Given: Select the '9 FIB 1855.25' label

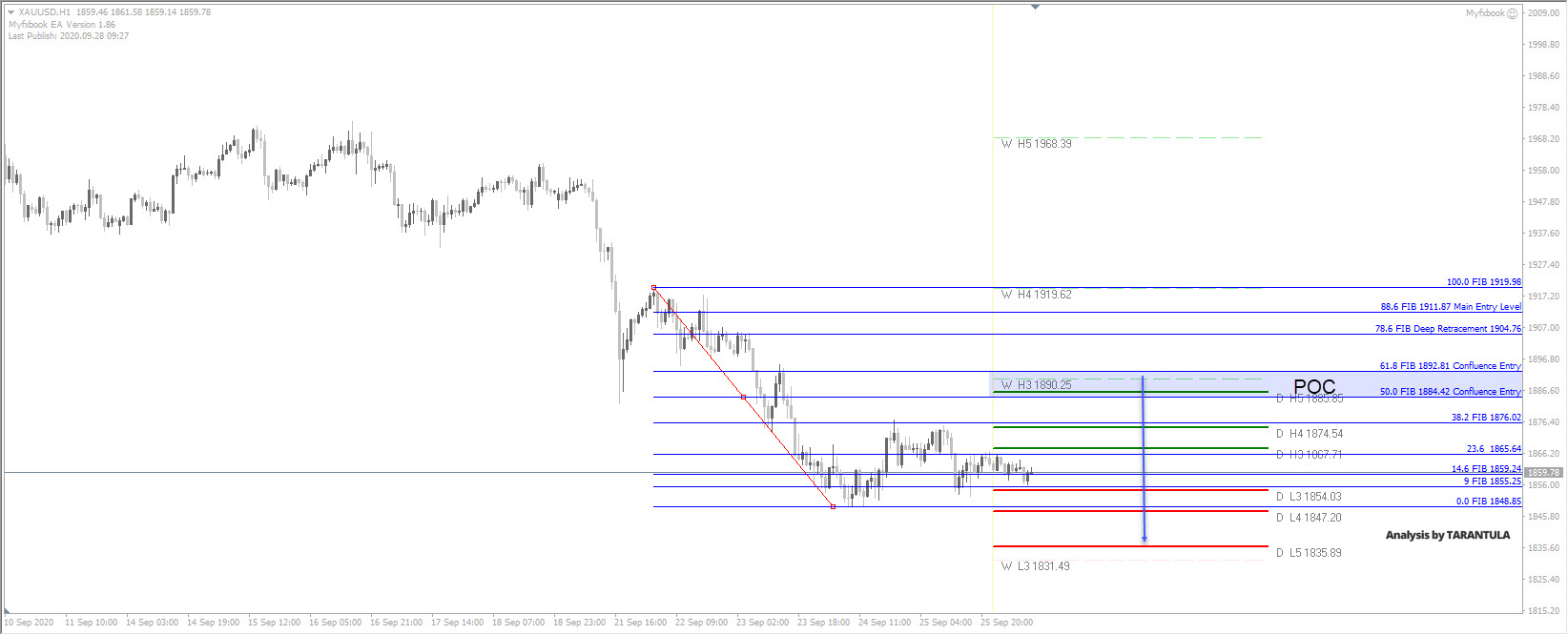Looking at the screenshot, I should 1493,481.
